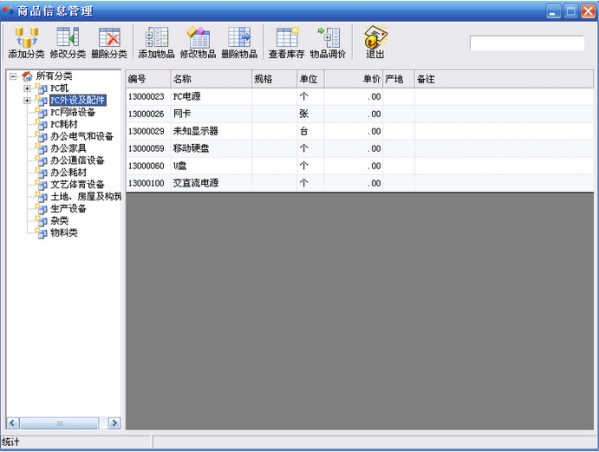This screenshot has height=452, width=599.
Task: Click the 规格 column header
Action: 274,79
